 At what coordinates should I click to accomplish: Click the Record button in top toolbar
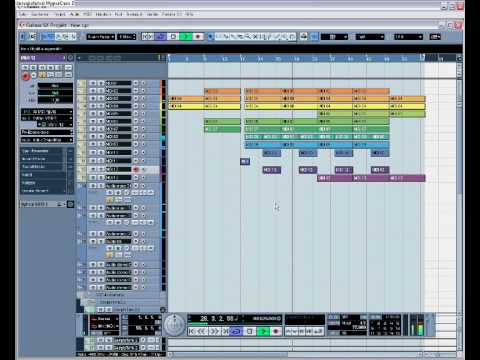pyautogui.click(x=198, y=37)
